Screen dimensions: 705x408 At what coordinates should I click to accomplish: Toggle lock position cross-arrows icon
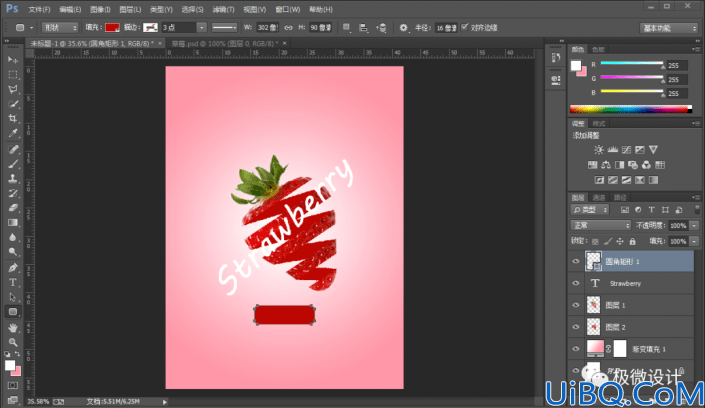pyautogui.click(x=620, y=242)
